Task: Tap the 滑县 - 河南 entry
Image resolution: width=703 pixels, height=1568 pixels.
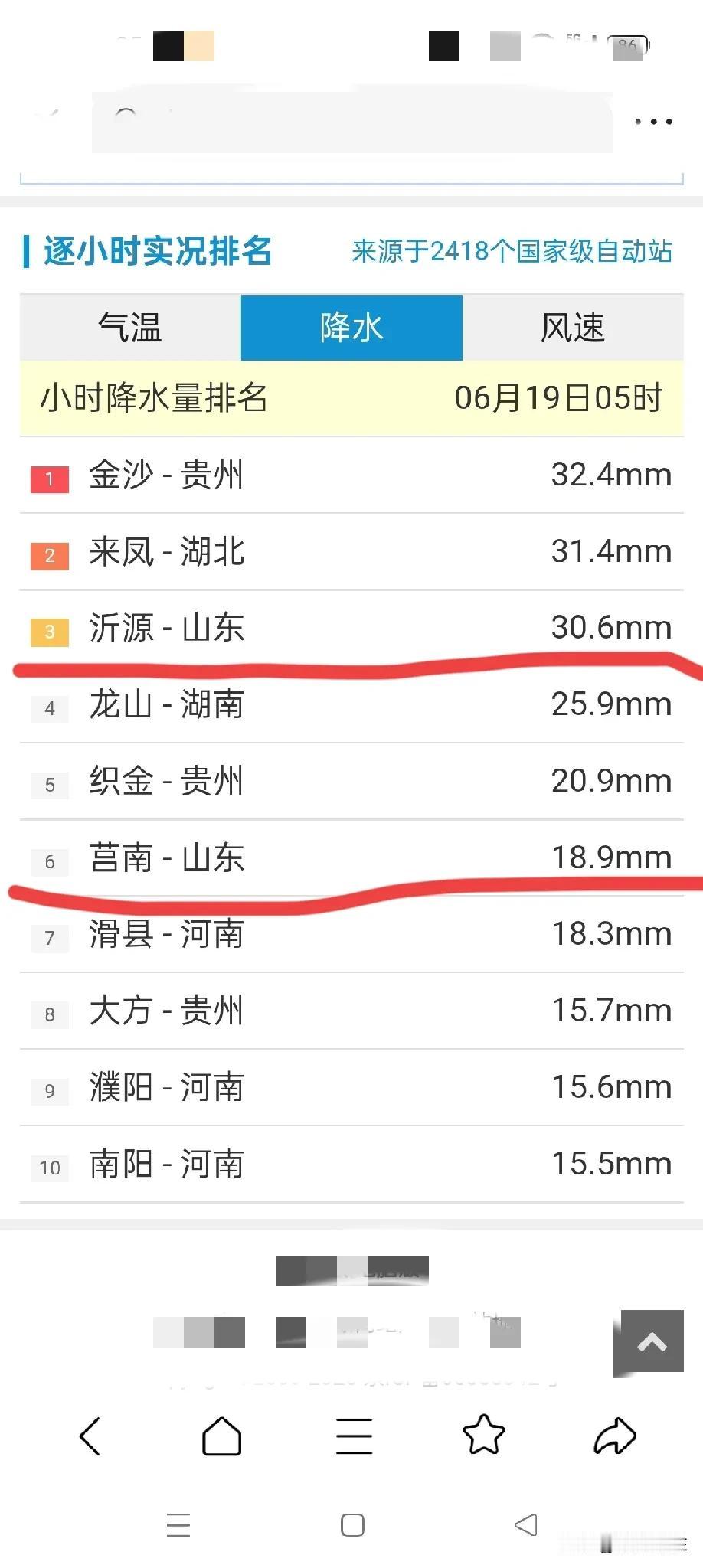Action: tap(351, 935)
